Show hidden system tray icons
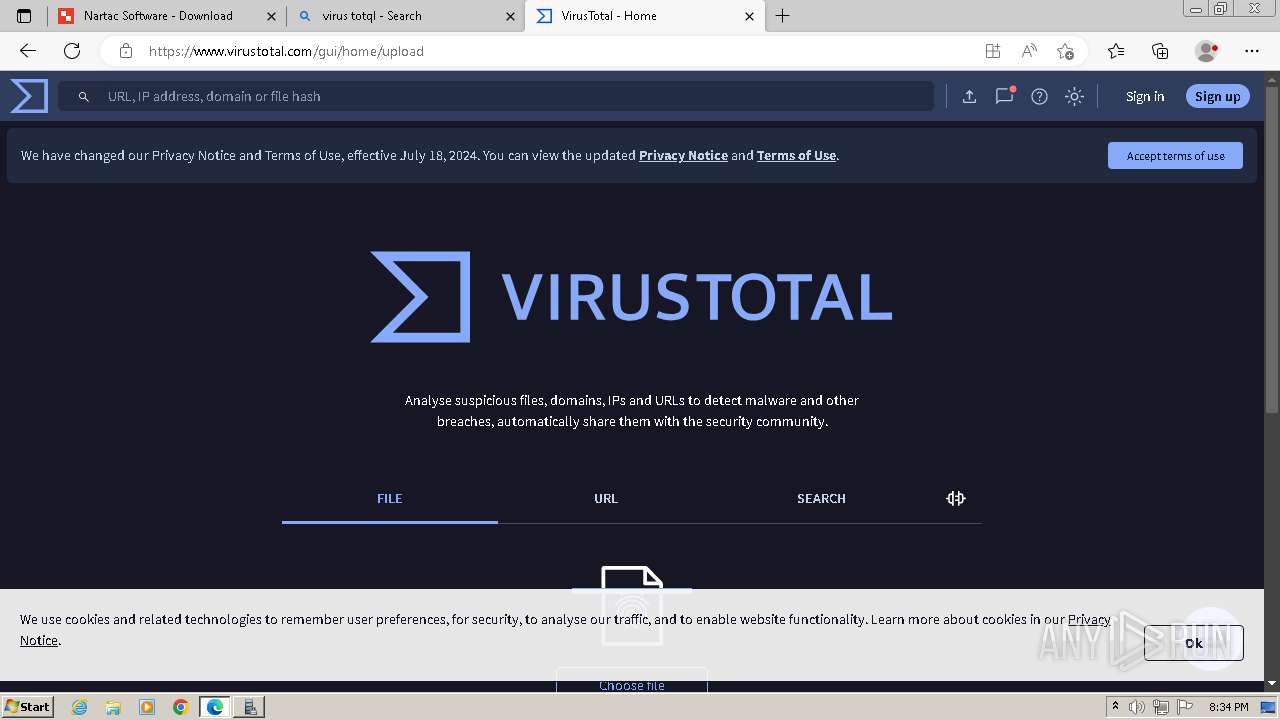Image resolution: width=1280 pixels, height=720 pixels. click(1116, 706)
